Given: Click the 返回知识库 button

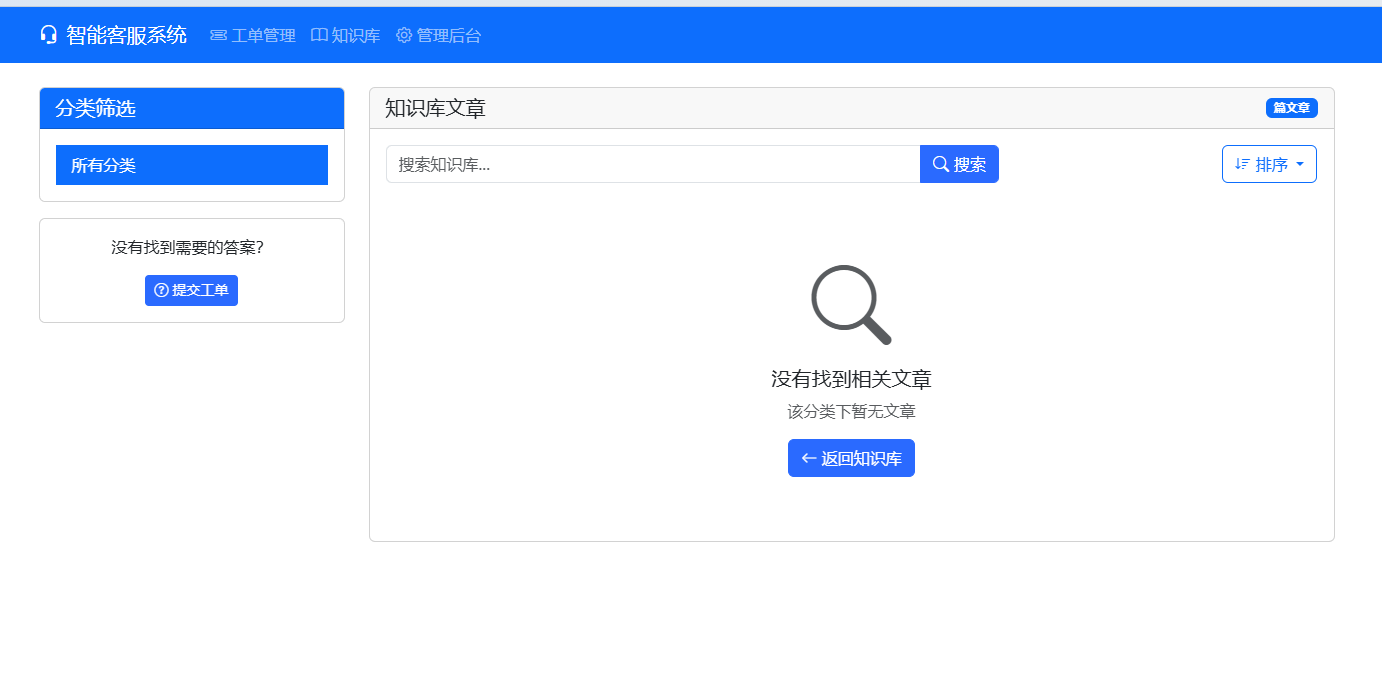Looking at the screenshot, I should tap(851, 457).
